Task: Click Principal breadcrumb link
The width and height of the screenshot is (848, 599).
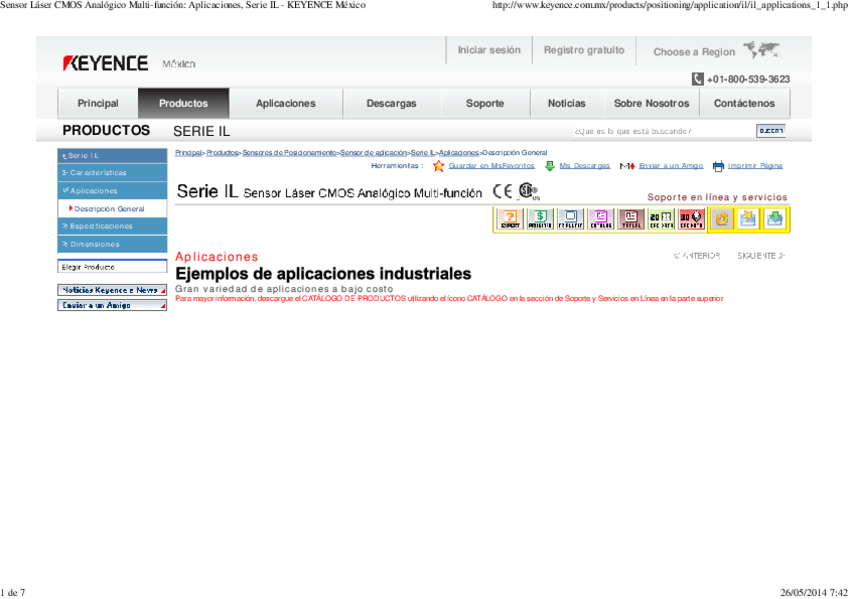Action: coord(188,152)
